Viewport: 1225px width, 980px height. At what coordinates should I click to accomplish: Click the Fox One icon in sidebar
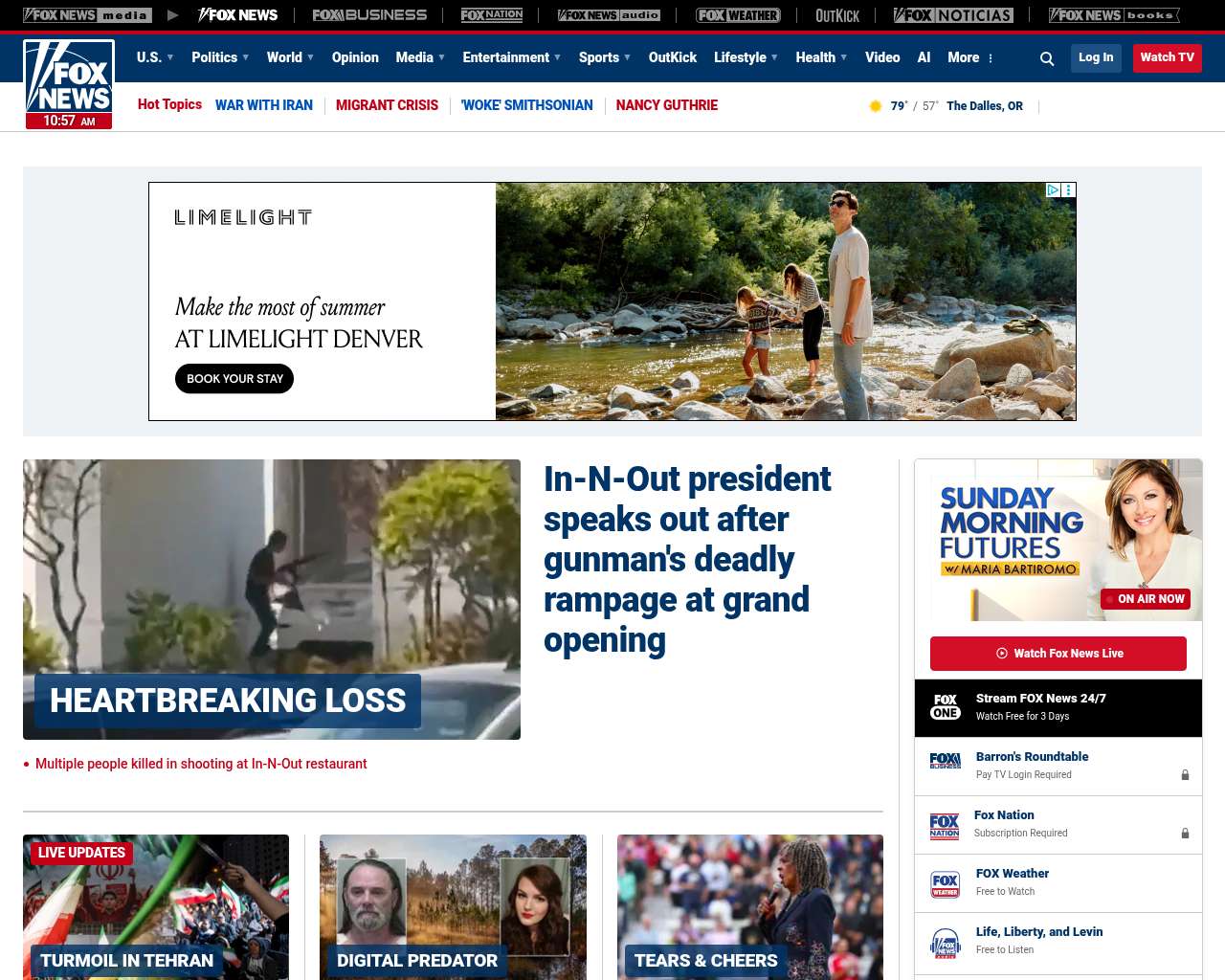point(946,707)
